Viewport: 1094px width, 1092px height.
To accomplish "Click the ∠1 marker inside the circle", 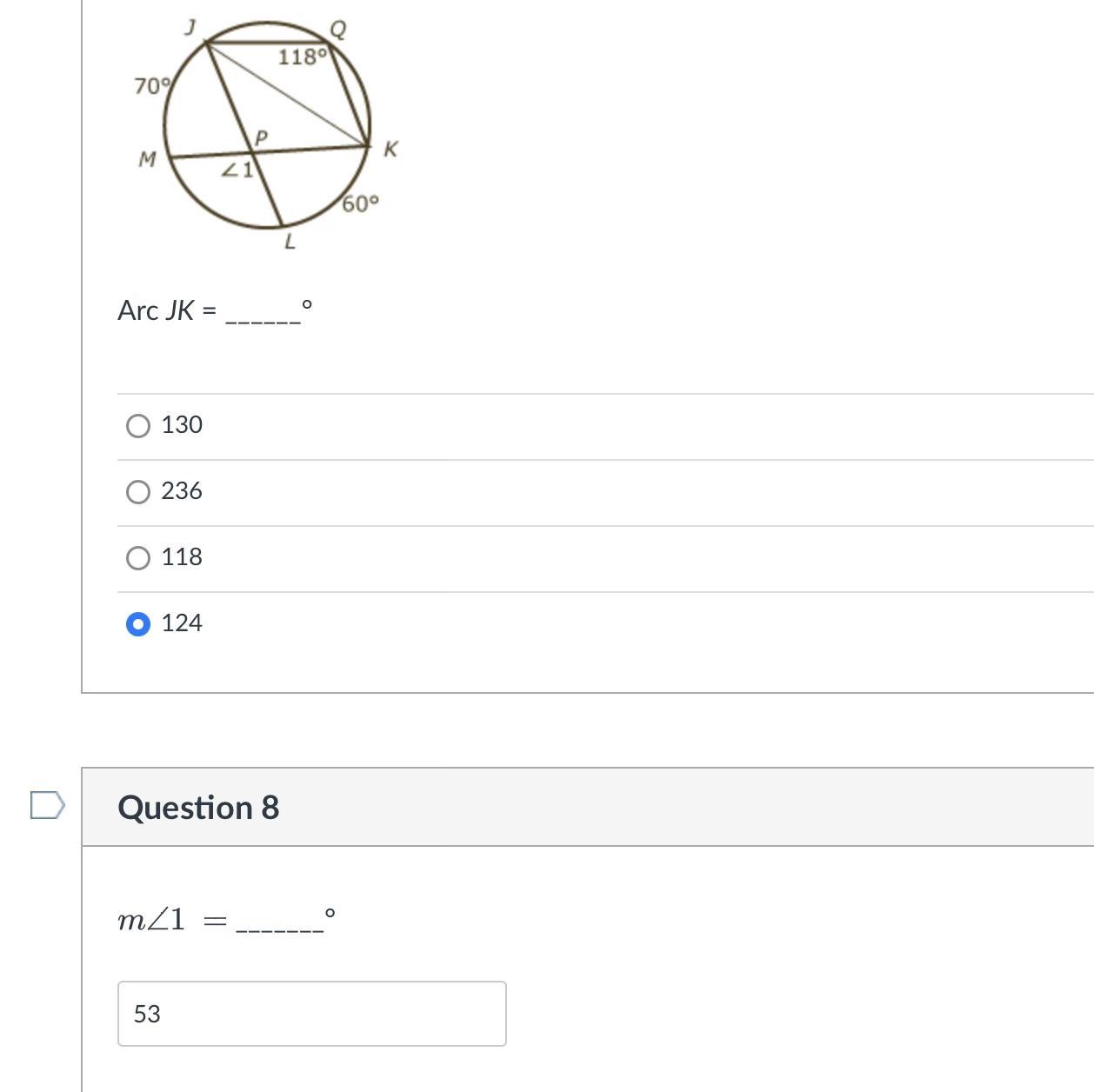I will 237,170.
